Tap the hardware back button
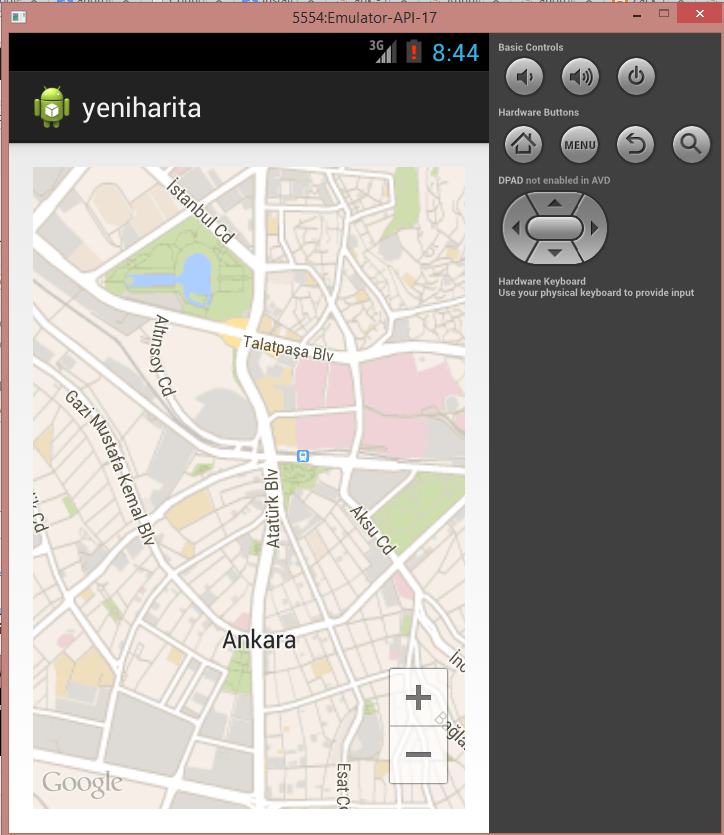The height and width of the screenshot is (835, 724). tap(636, 144)
